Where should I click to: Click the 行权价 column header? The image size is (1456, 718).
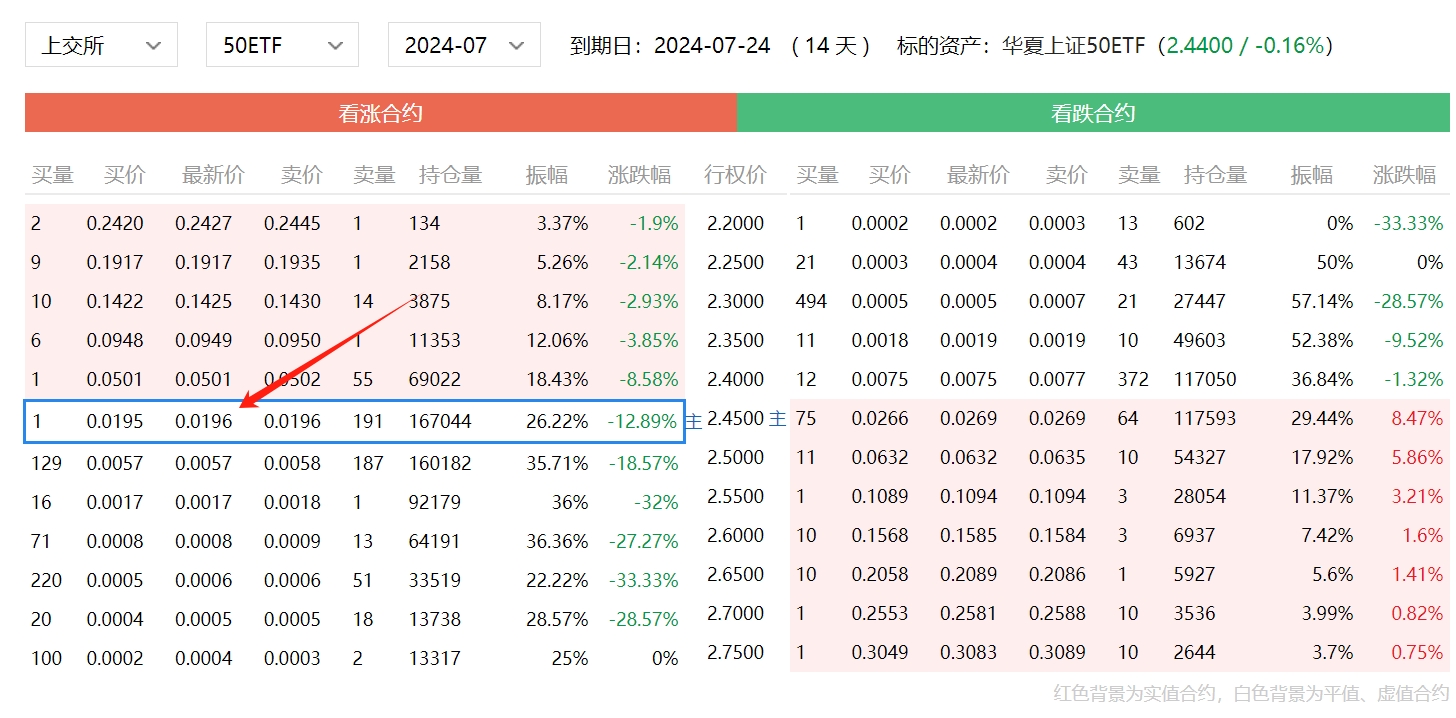[x=735, y=175]
